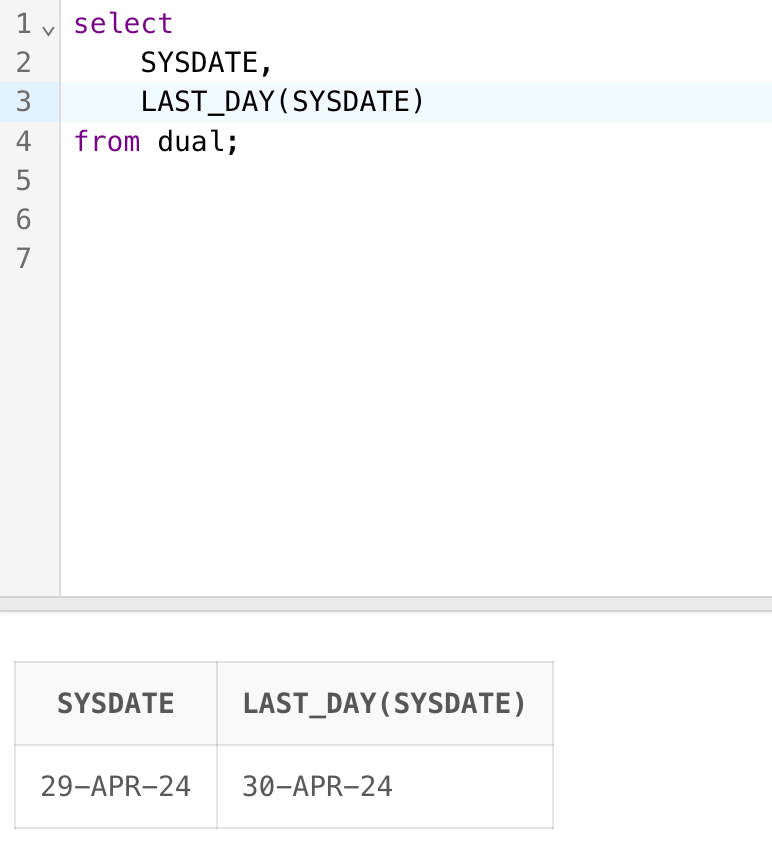Click the LAST_DAY function name in the editor
772x856 pixels.
(x=207, y=102)
